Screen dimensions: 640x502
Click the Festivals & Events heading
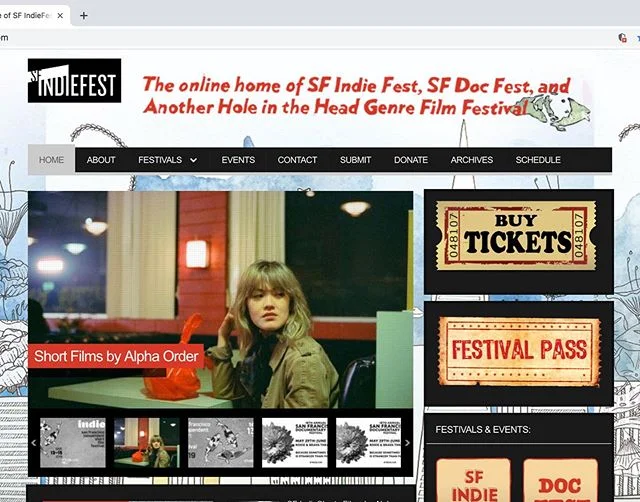point(483,429)
